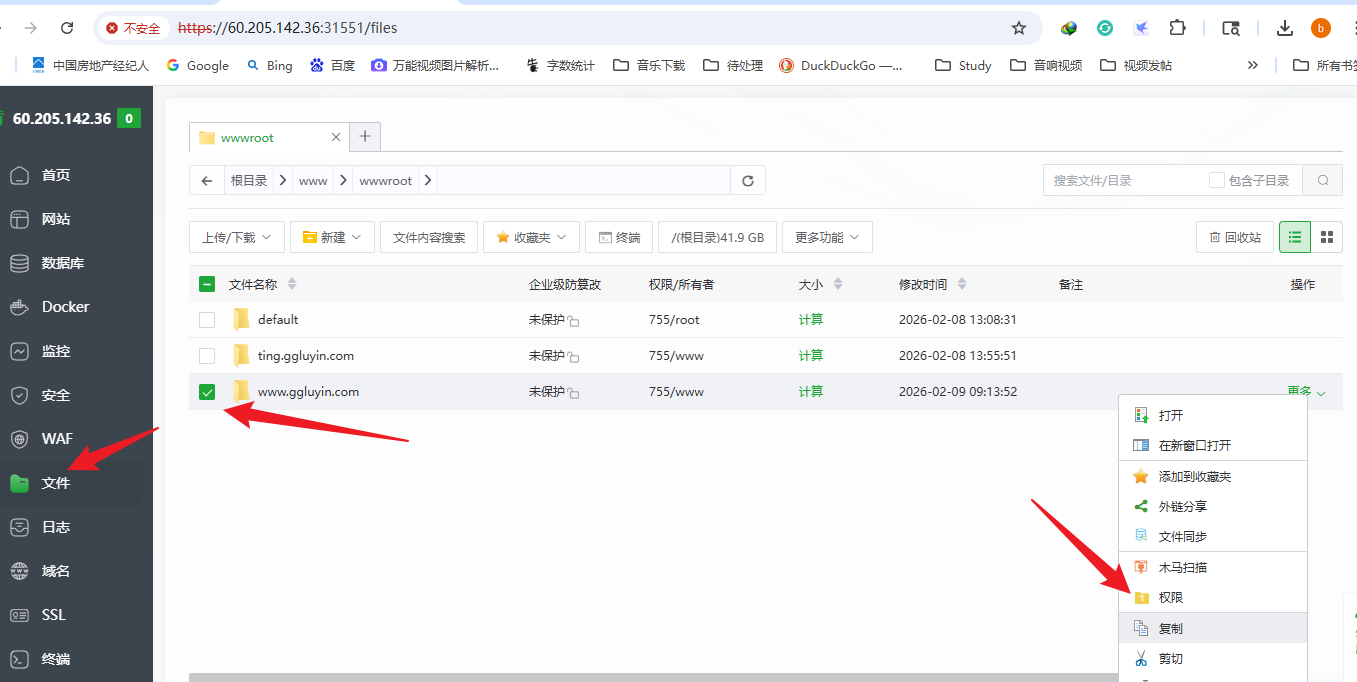Choose 权限 from the context menu

click(x=1170, y=597)
